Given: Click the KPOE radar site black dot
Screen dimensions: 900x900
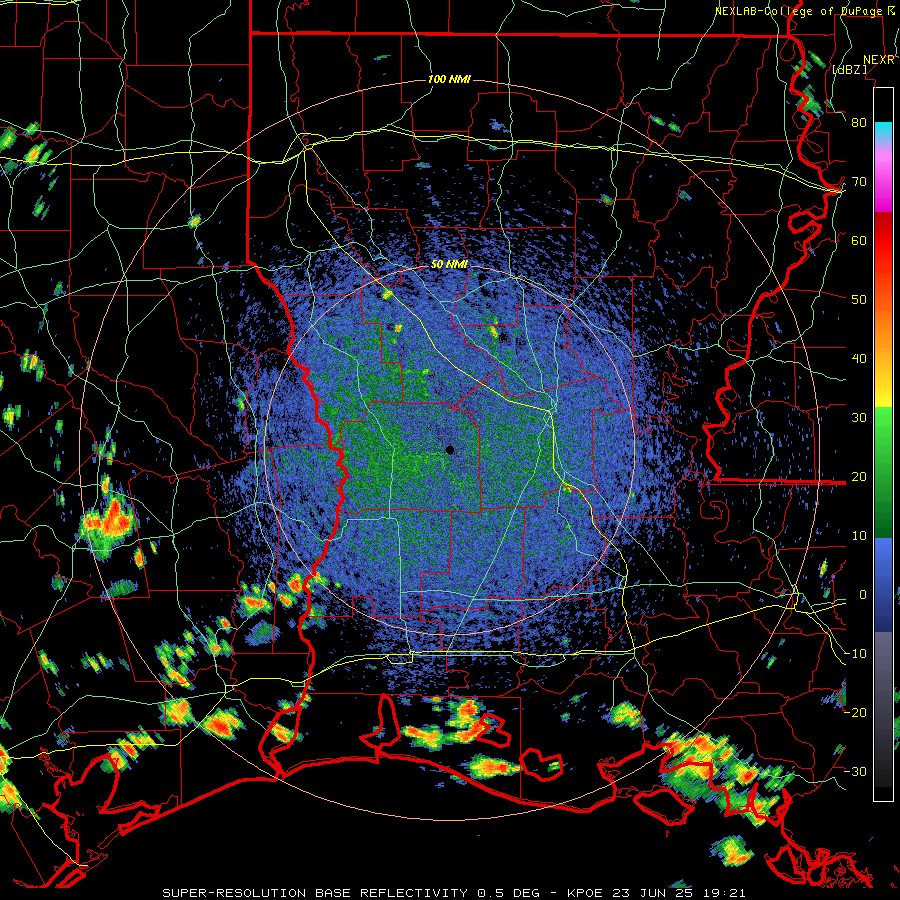Looking at the screenshot, I should [x=450, y=450].
